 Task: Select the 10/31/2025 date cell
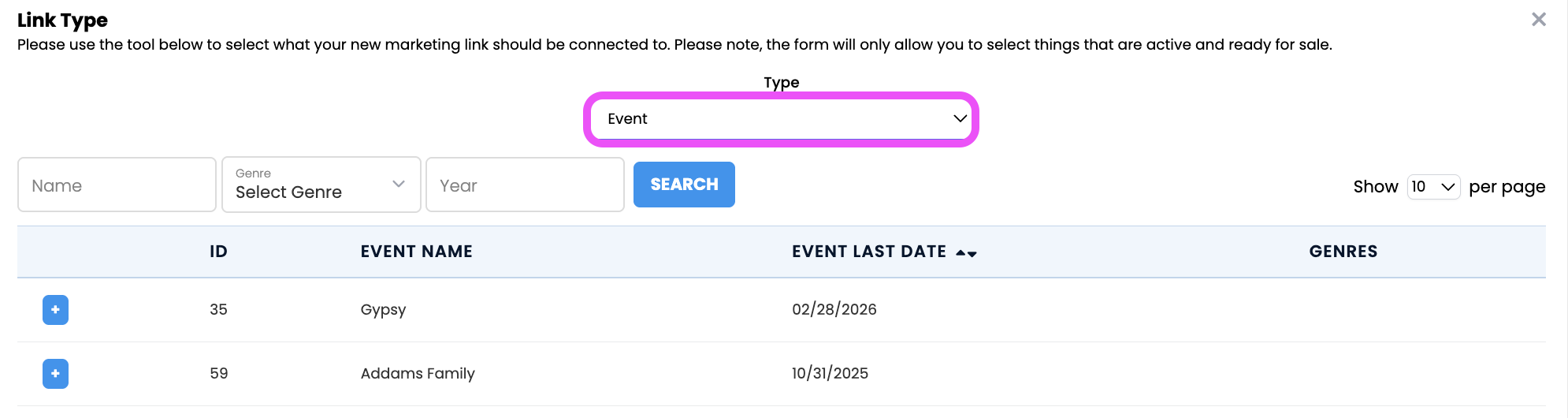pos(830,374)
